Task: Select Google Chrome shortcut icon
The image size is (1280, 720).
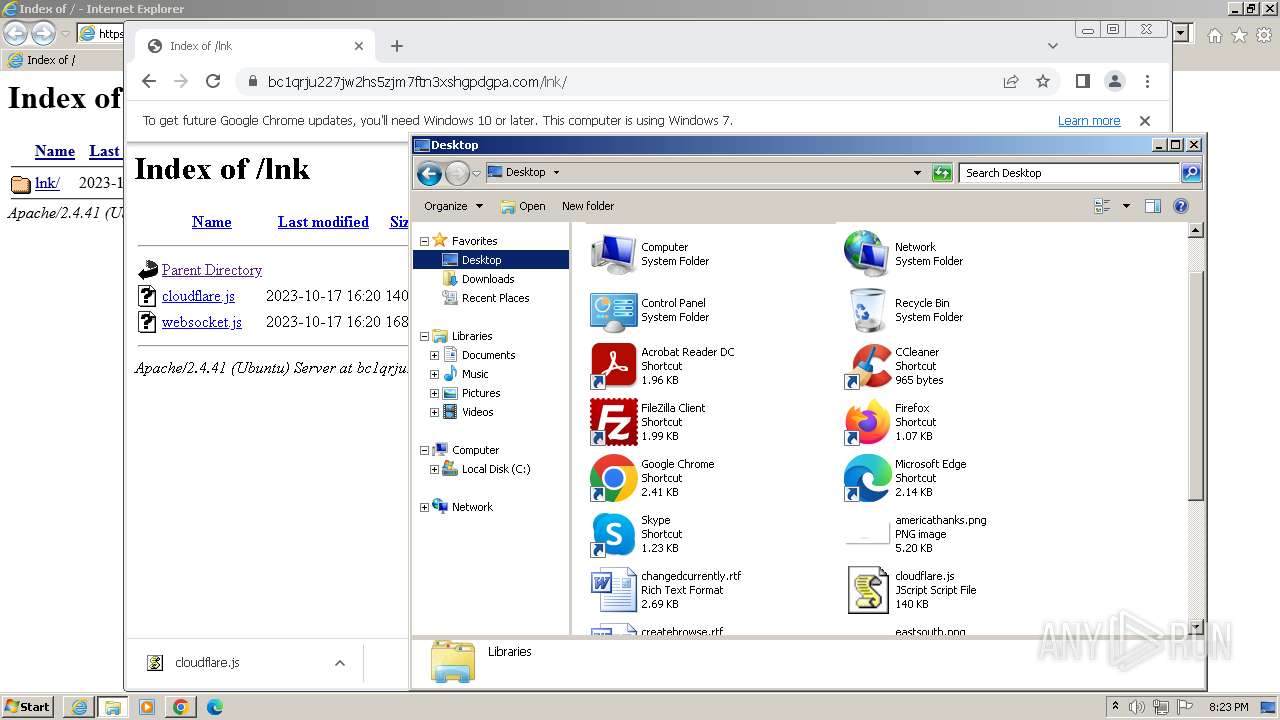Action: pos(613,478)
